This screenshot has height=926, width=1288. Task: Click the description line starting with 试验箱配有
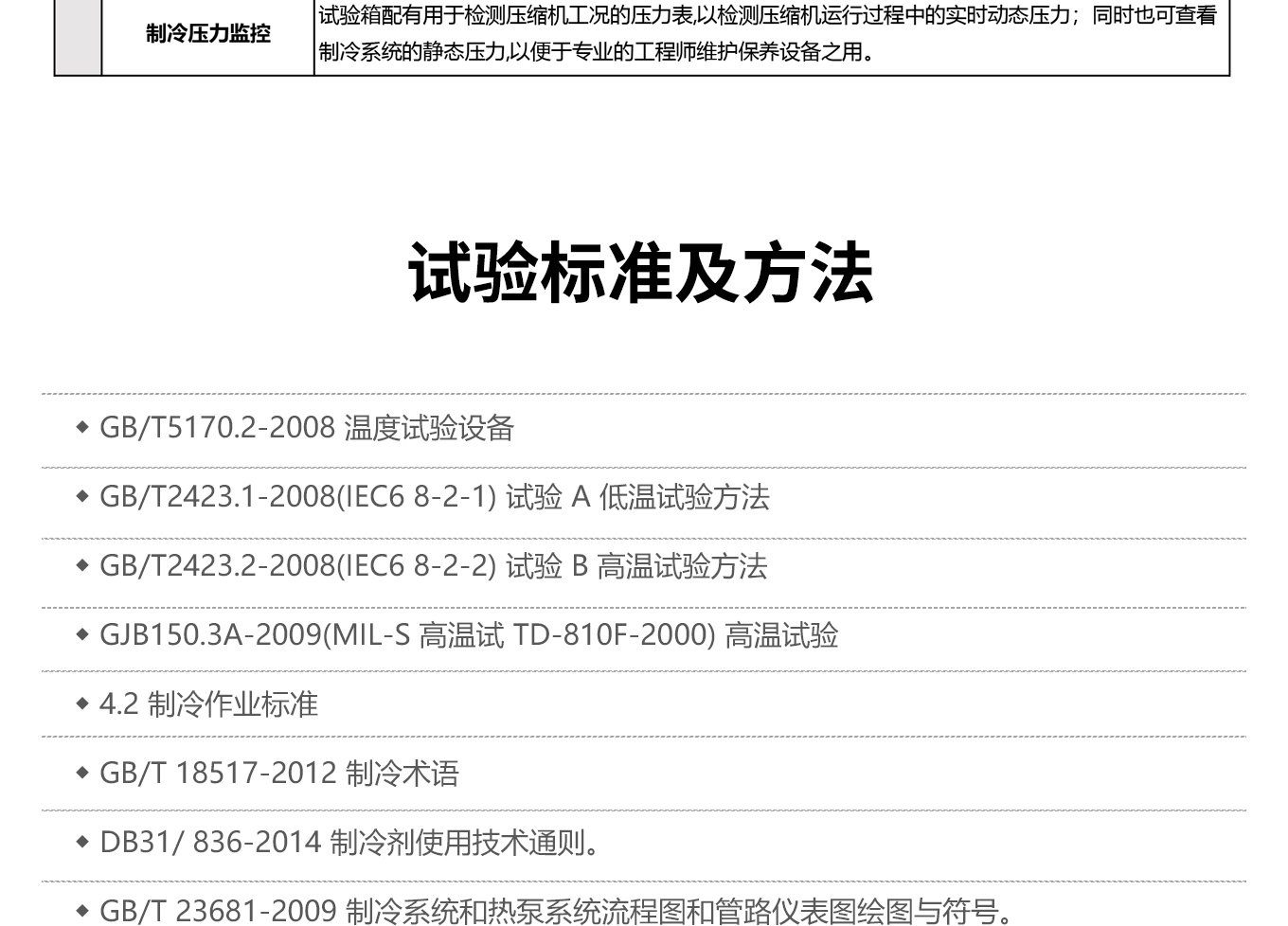point(767,16)
